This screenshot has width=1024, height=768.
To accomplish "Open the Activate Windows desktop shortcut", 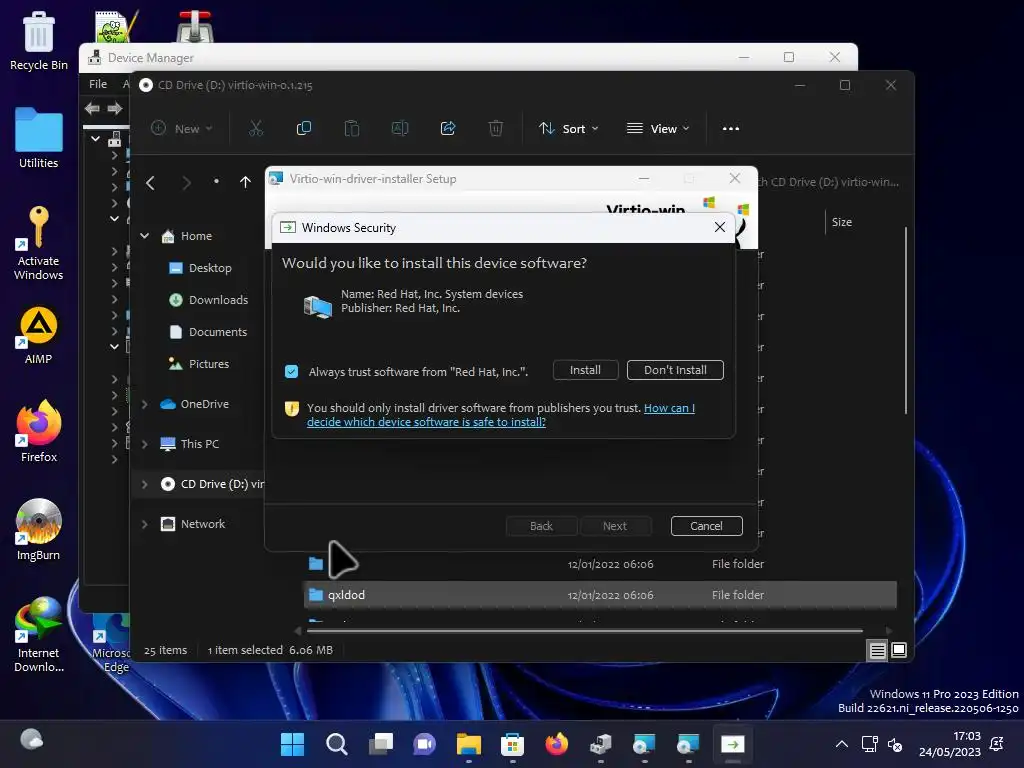I will point(39,242).
